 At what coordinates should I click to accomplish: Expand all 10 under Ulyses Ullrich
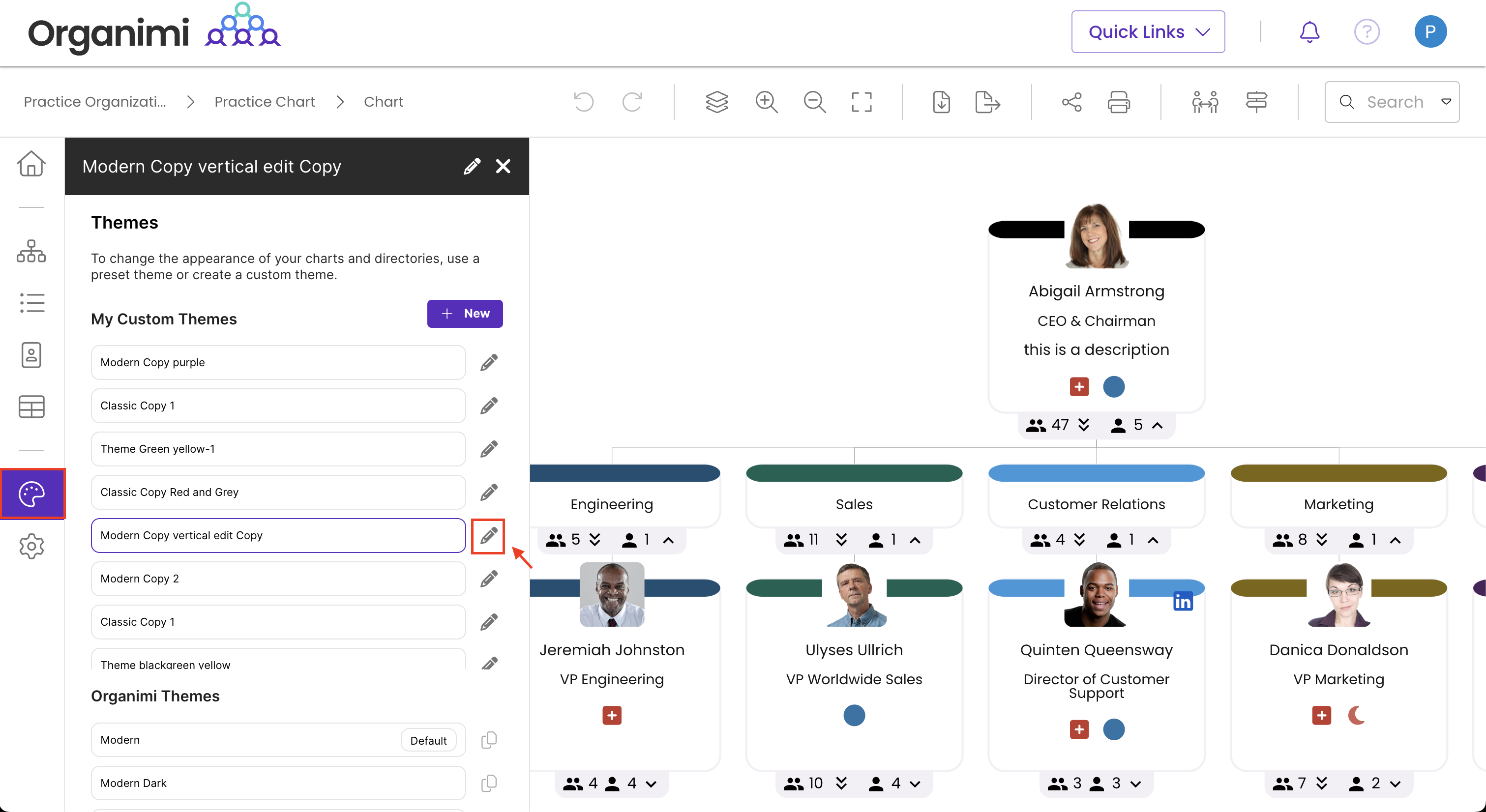842,783
